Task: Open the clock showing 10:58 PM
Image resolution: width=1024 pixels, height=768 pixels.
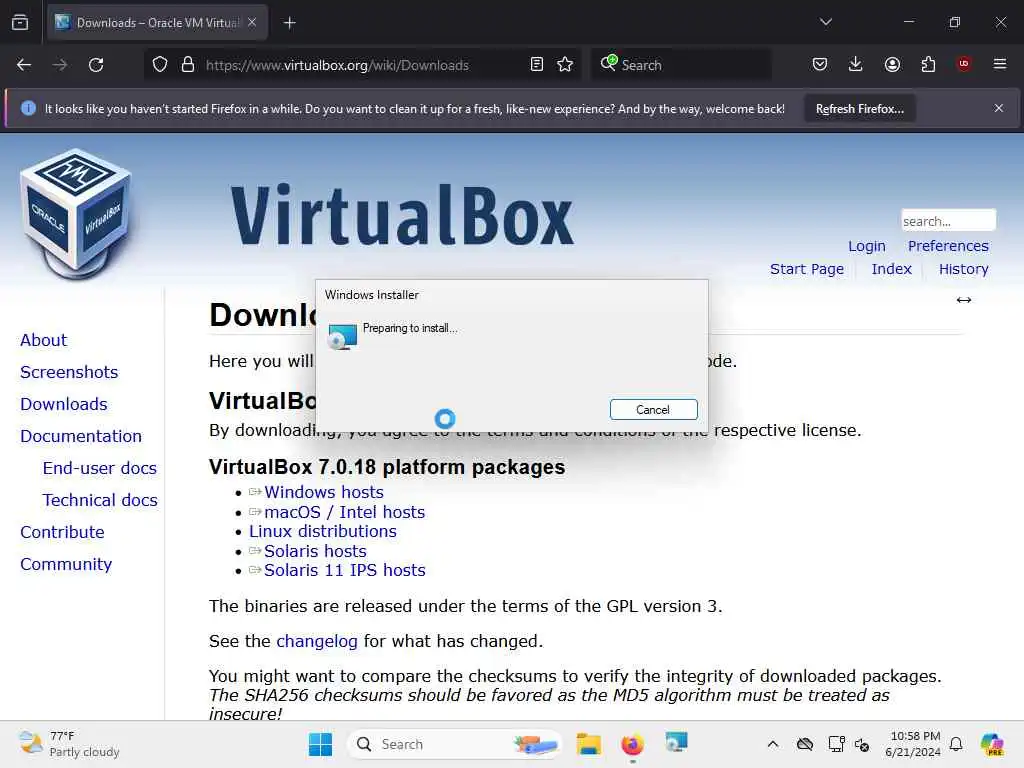Action: 914,744
